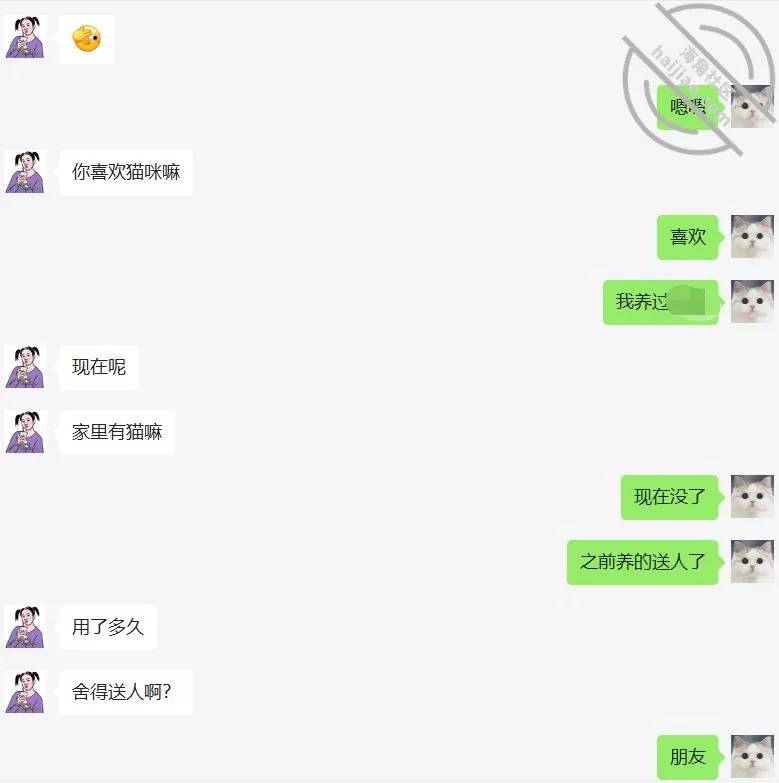This screenshot has width=779, height=783.
Task: Open cat avatar next to '喜欢' reply
Action: pyautogui.click(x=752, y=237)
